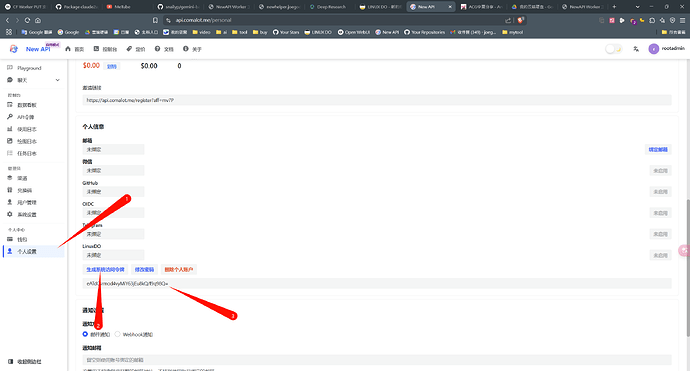Click the red delete personal account button
The height and width of the screenshot is (371, 690).
(x=179, y=269)
